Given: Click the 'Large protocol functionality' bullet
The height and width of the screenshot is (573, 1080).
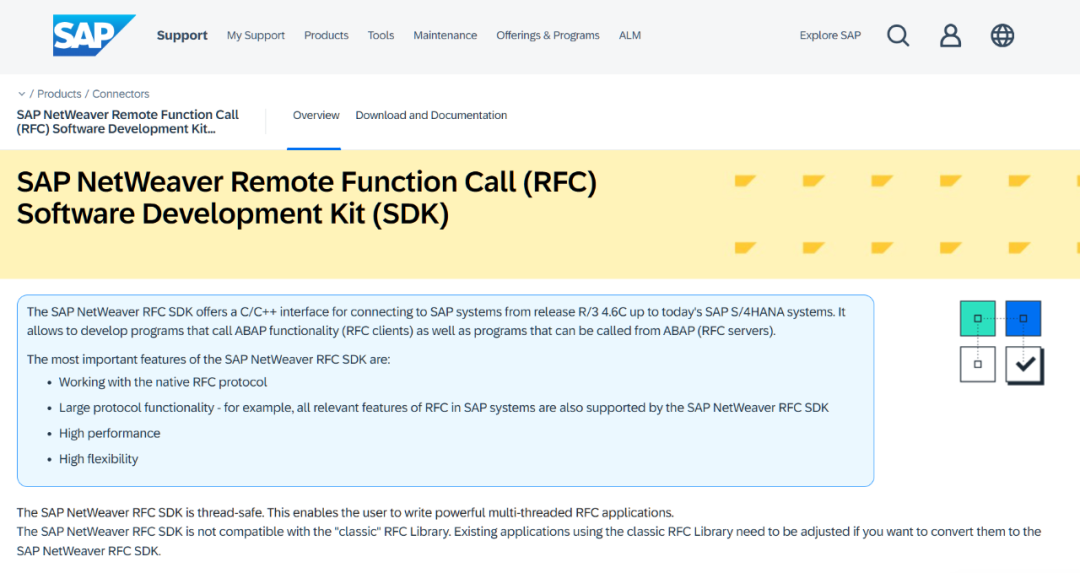Looking at the screenshot, I should click(x=444, y=408).
